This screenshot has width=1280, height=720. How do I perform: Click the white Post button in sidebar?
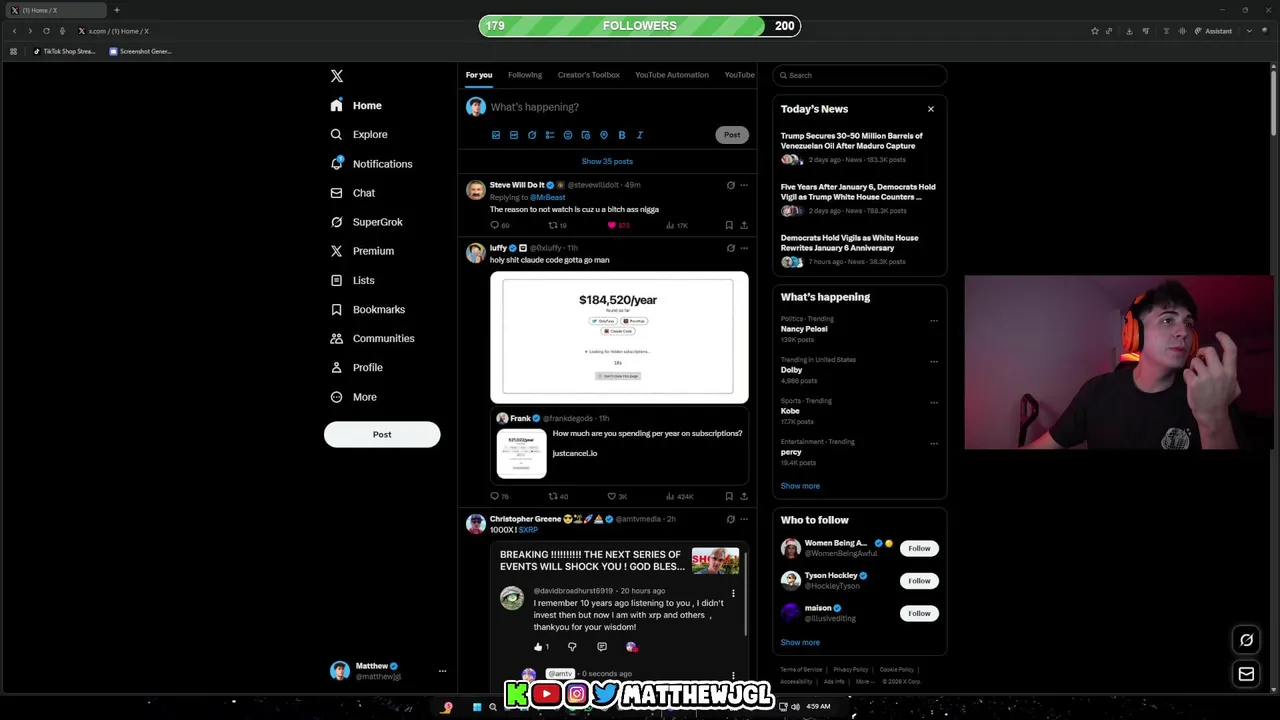tap(382, 434)
